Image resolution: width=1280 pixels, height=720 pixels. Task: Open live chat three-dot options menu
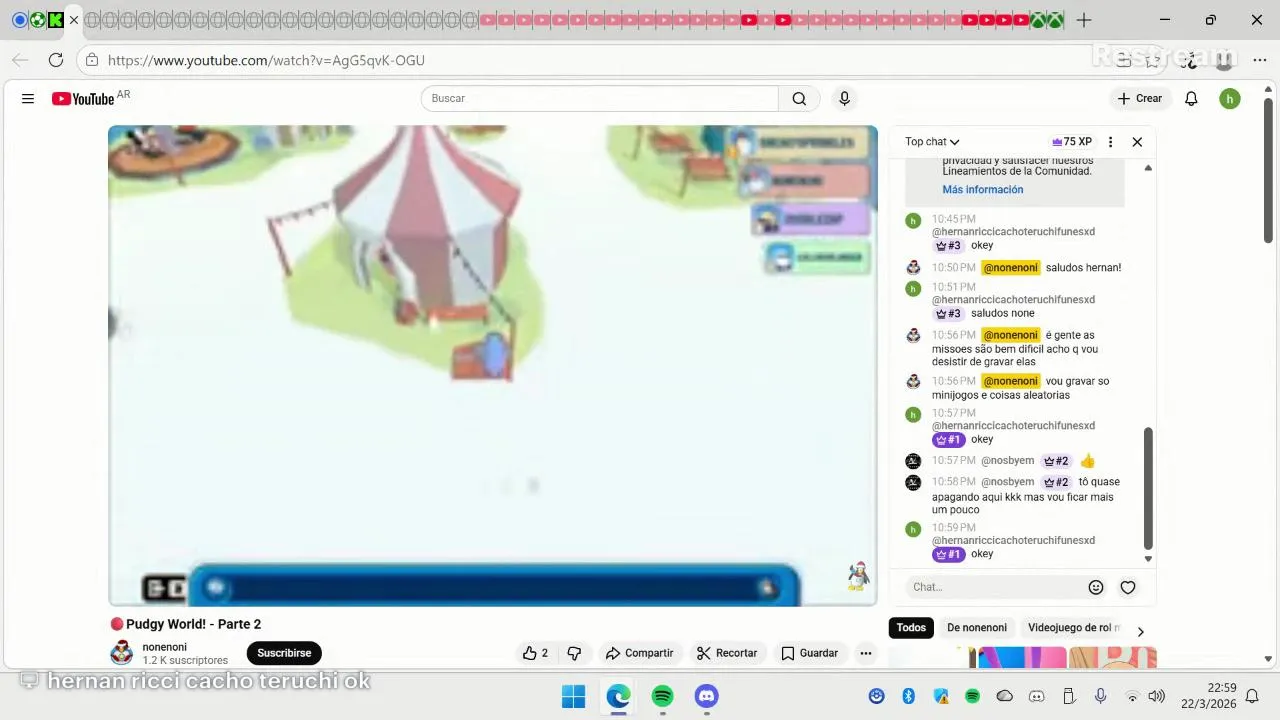(1110, 142)
